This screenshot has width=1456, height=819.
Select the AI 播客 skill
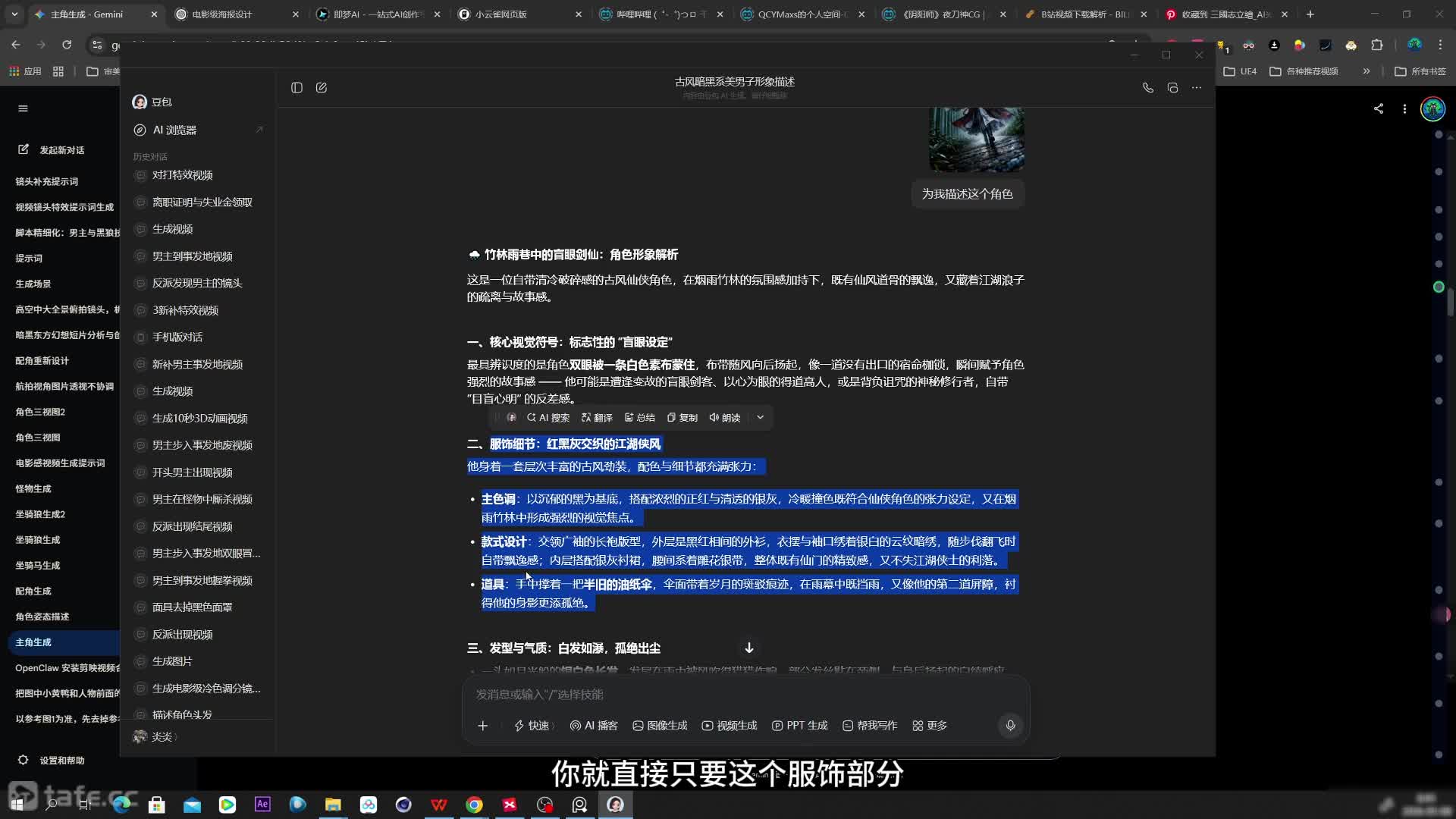pos(594,726)
